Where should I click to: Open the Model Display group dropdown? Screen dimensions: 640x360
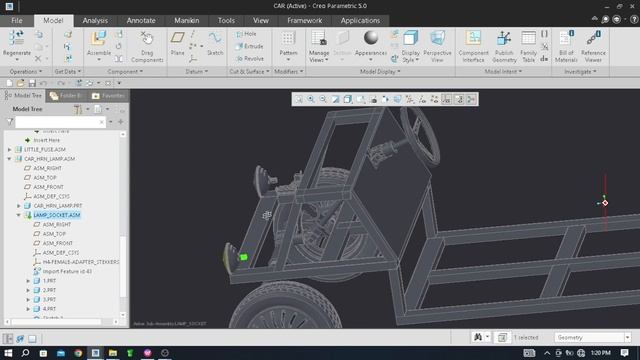pos(380,71)
